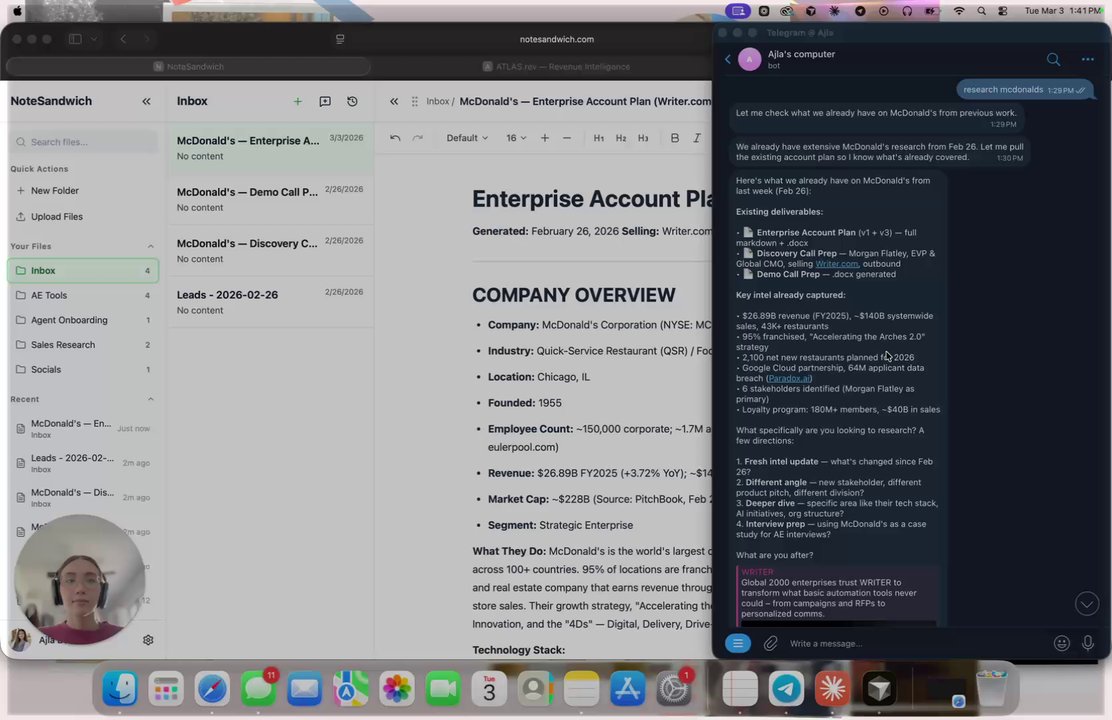Screen dimensions: 1112x720
Task: Open System Settings from the Dock
Action: (x=673, y=689)
